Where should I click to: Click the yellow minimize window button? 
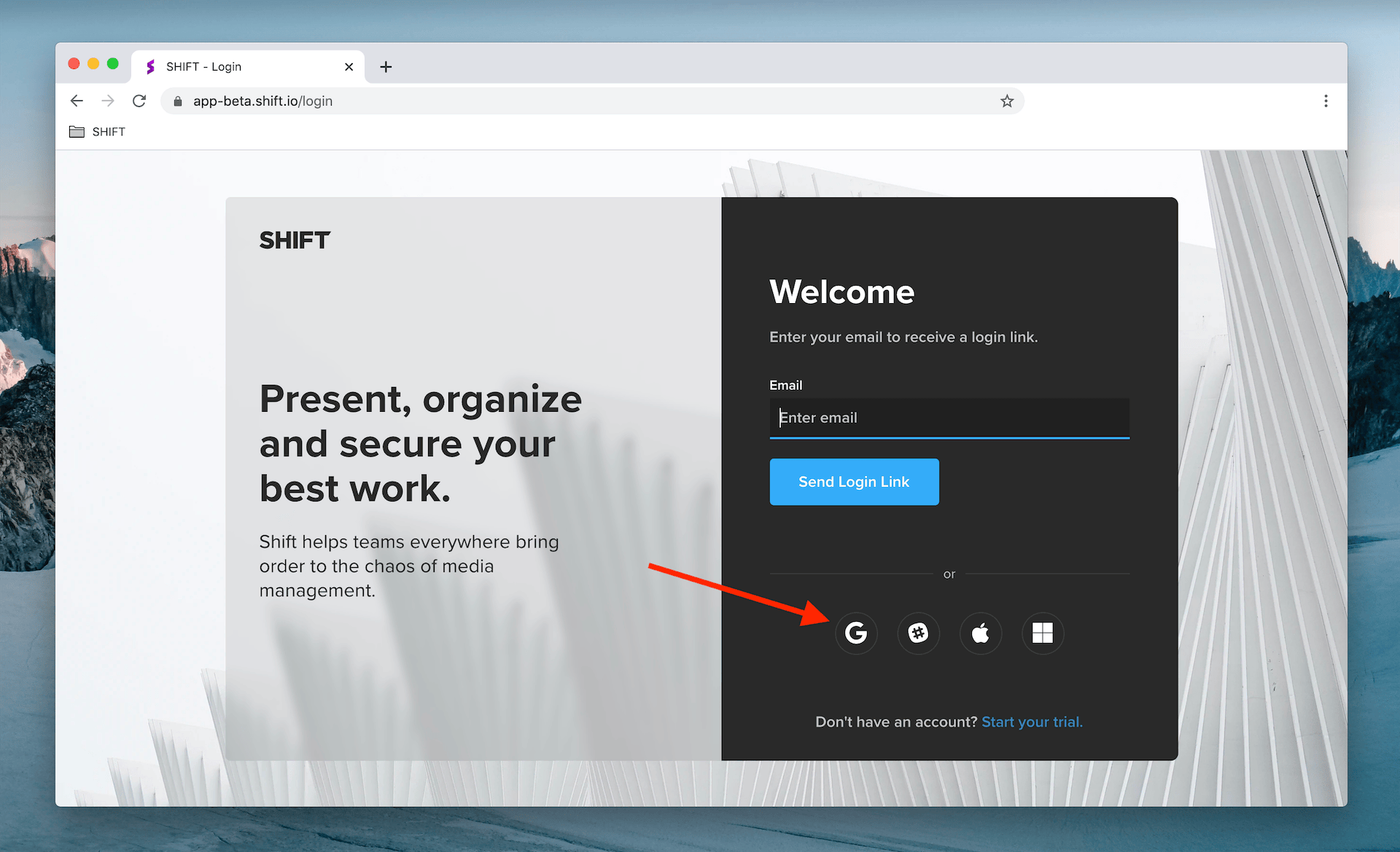pyautogui.click(x=93, y=64)
